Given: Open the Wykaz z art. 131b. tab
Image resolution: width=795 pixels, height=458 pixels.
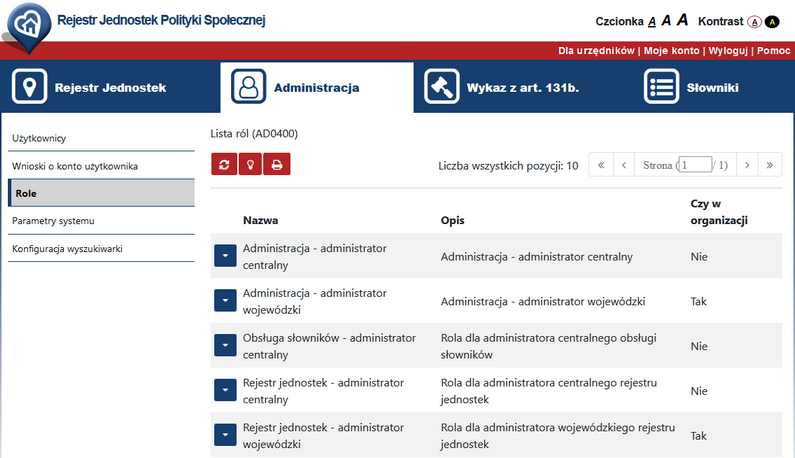Looking at the screenshot, I should (x=523, y=87).
